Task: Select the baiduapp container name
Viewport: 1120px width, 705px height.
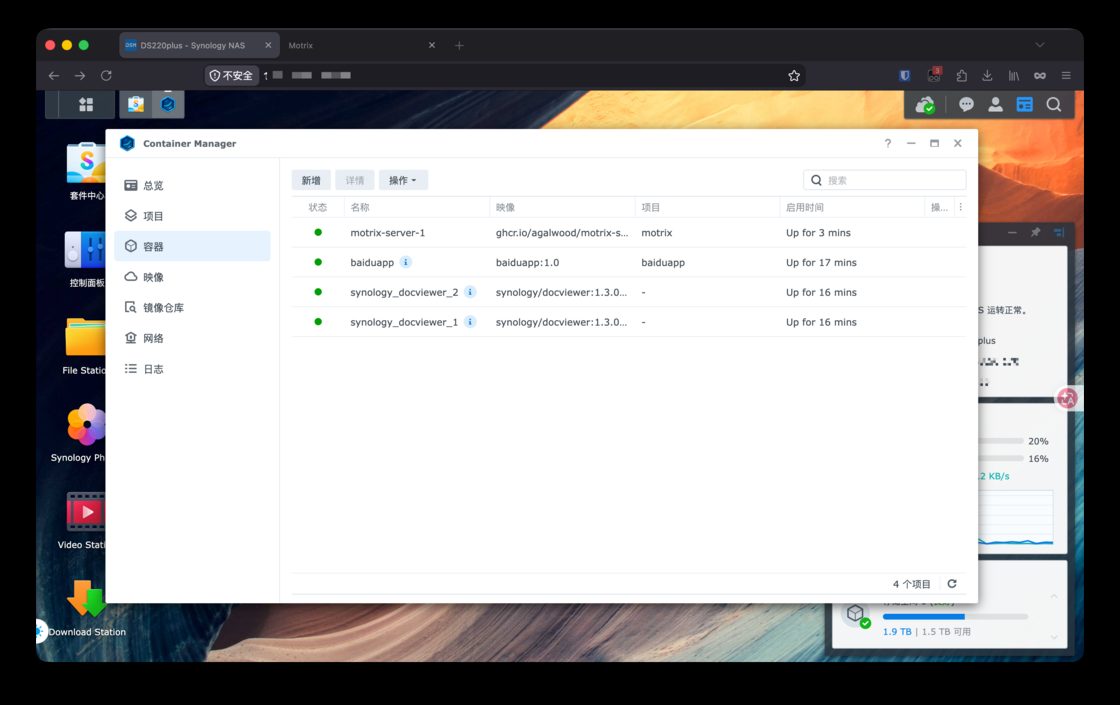Action: pos(372,262)
